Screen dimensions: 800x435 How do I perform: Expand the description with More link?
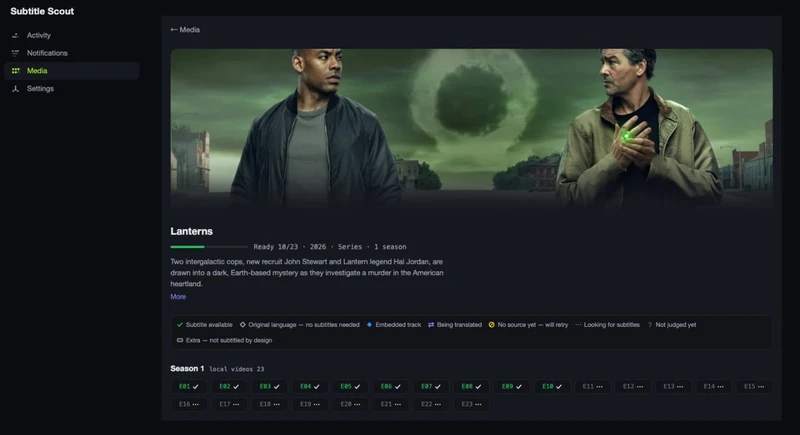pos(178,296)
